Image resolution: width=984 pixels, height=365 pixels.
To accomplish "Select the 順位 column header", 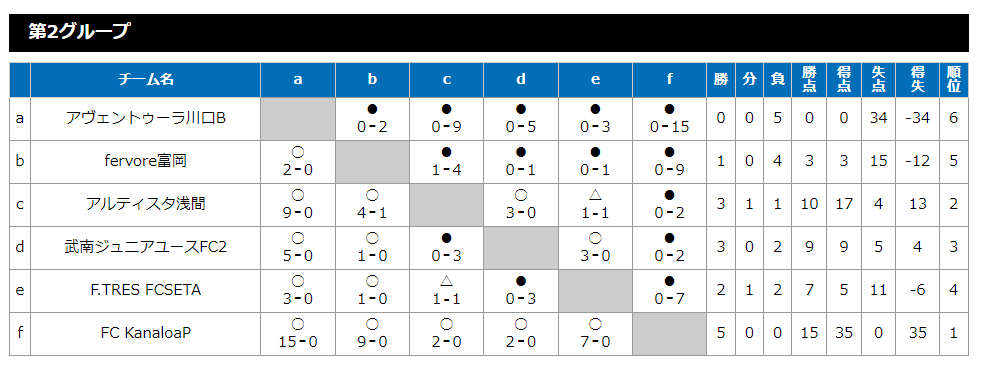I will click(x=954, y=80).
